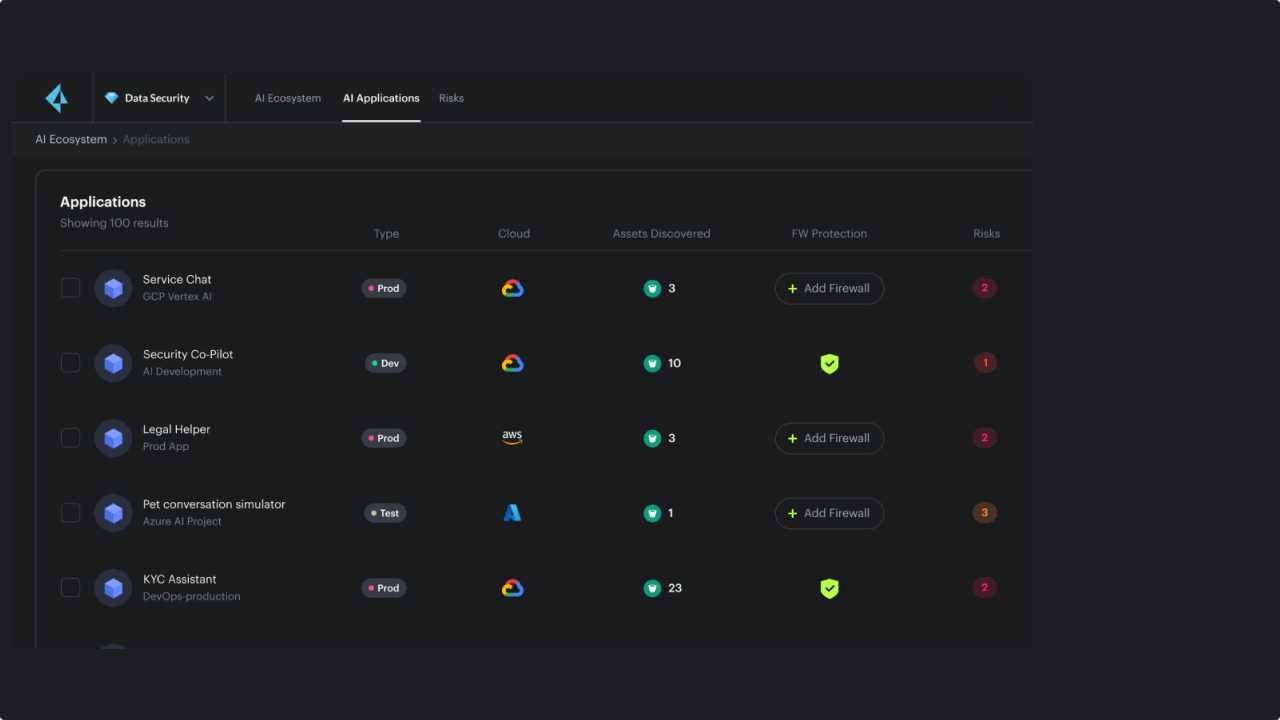Open the Data Security dropdown
Screen dimensions: 1280x720
point(209,97)
